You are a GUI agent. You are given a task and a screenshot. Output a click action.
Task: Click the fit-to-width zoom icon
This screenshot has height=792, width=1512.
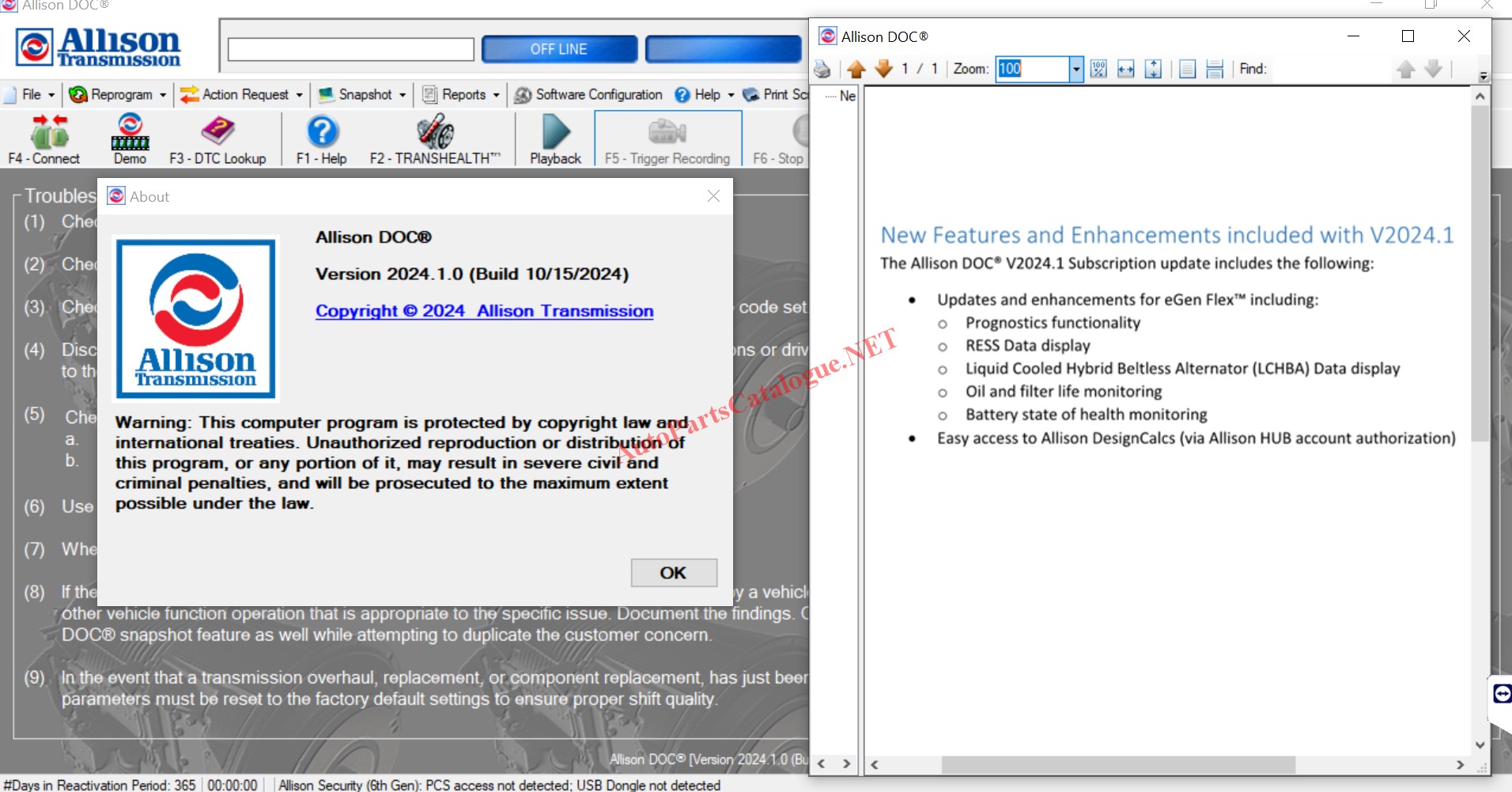click(1125, 70)
